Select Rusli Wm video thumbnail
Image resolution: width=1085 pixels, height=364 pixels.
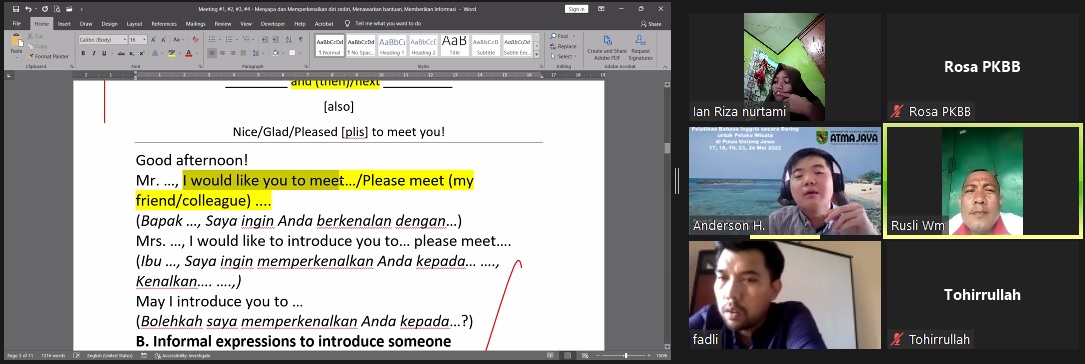pyautogui.click(x=983, y=181)
